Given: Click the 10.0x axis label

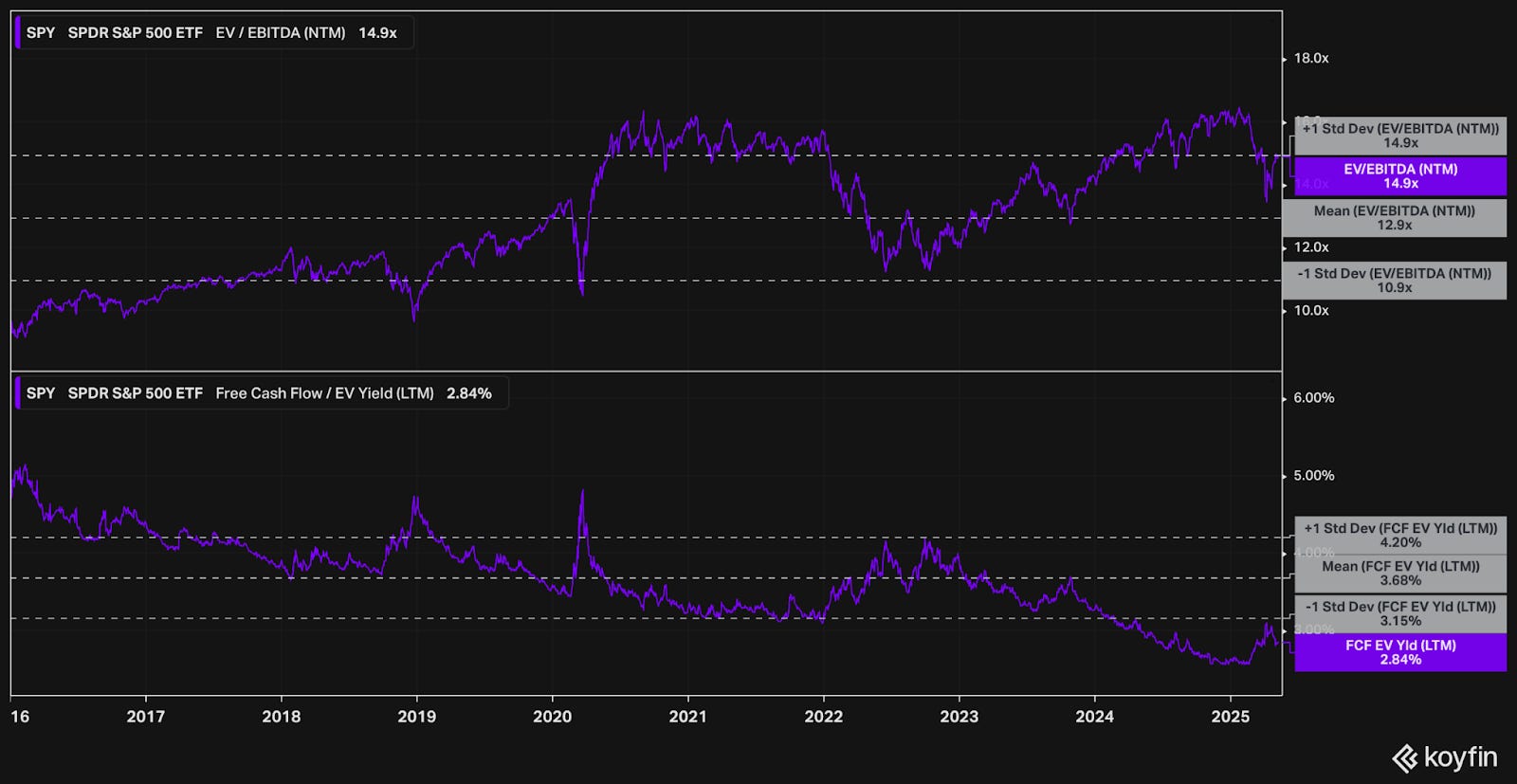Looking at the screenshot, I should [1311, 311].
